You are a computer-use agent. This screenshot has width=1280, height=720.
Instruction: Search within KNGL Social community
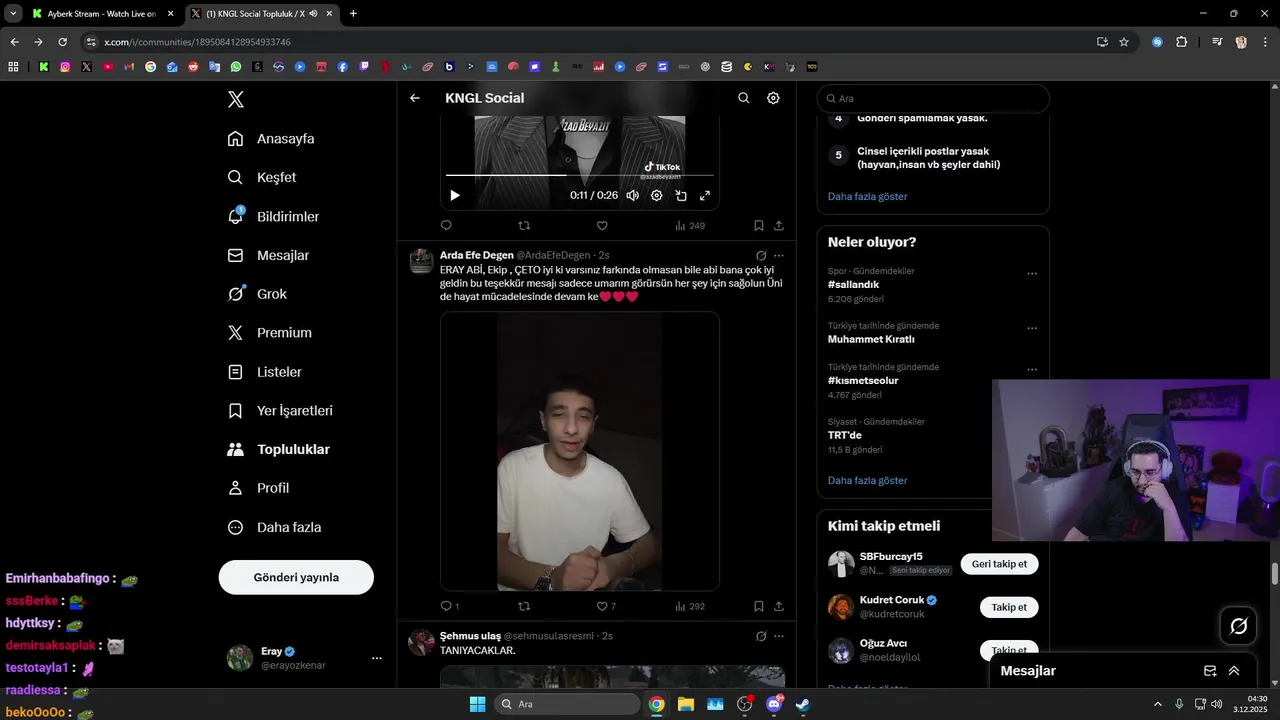click(743, 98)
